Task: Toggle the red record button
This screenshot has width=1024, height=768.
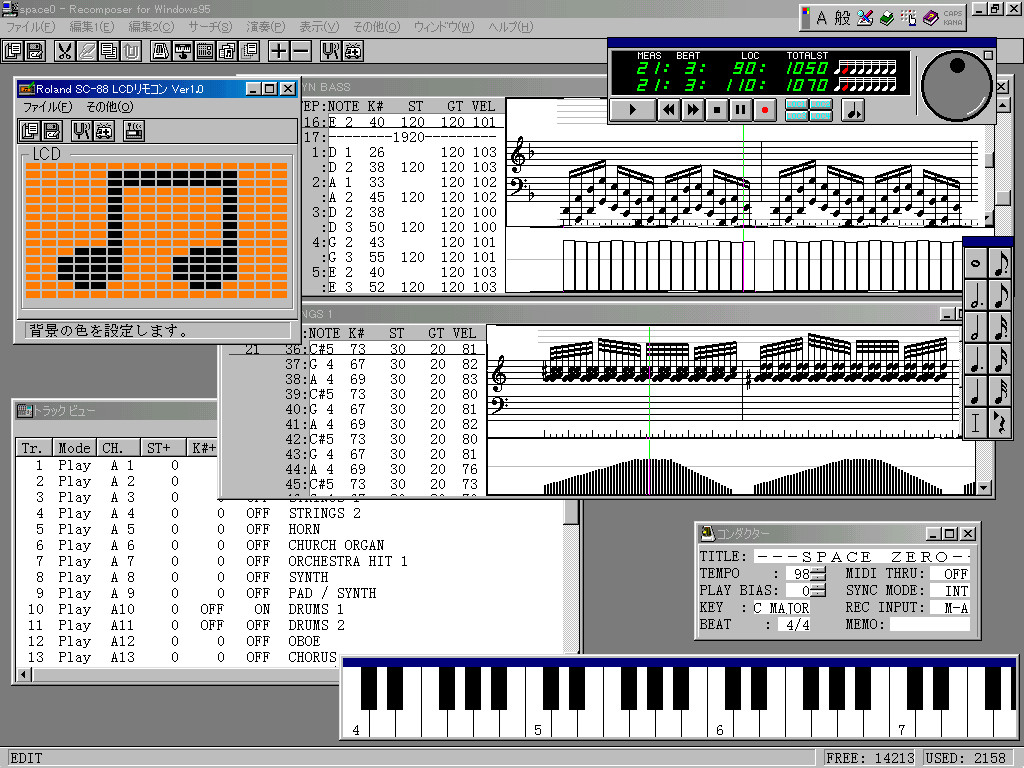Action: tap(764, 110)
